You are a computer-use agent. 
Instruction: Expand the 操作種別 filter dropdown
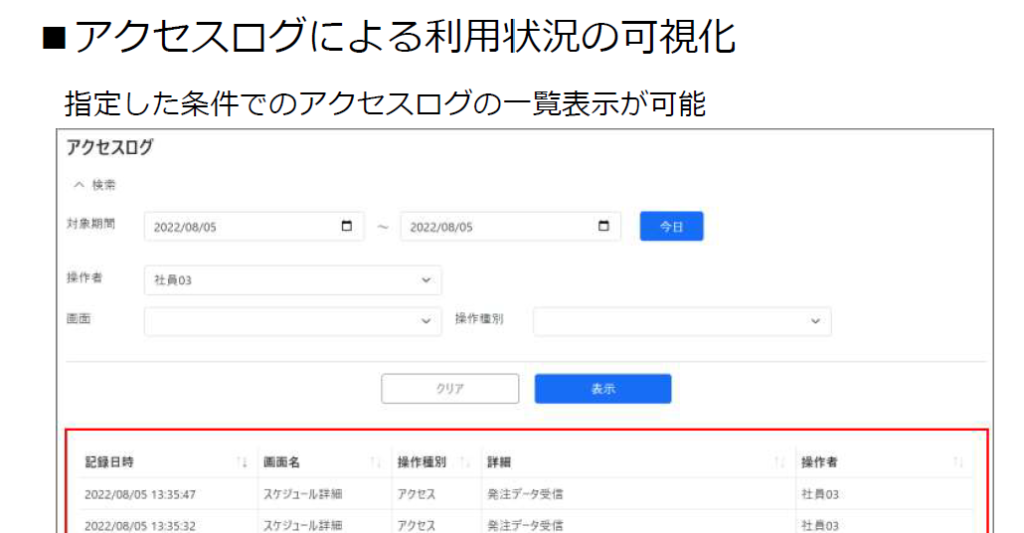click(681, 321)
